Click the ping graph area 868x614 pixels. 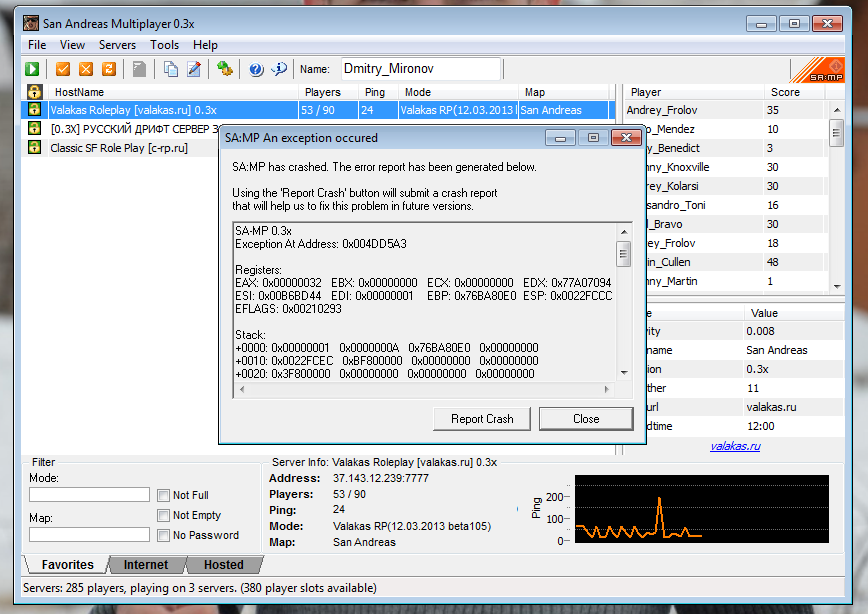(701, 509)
